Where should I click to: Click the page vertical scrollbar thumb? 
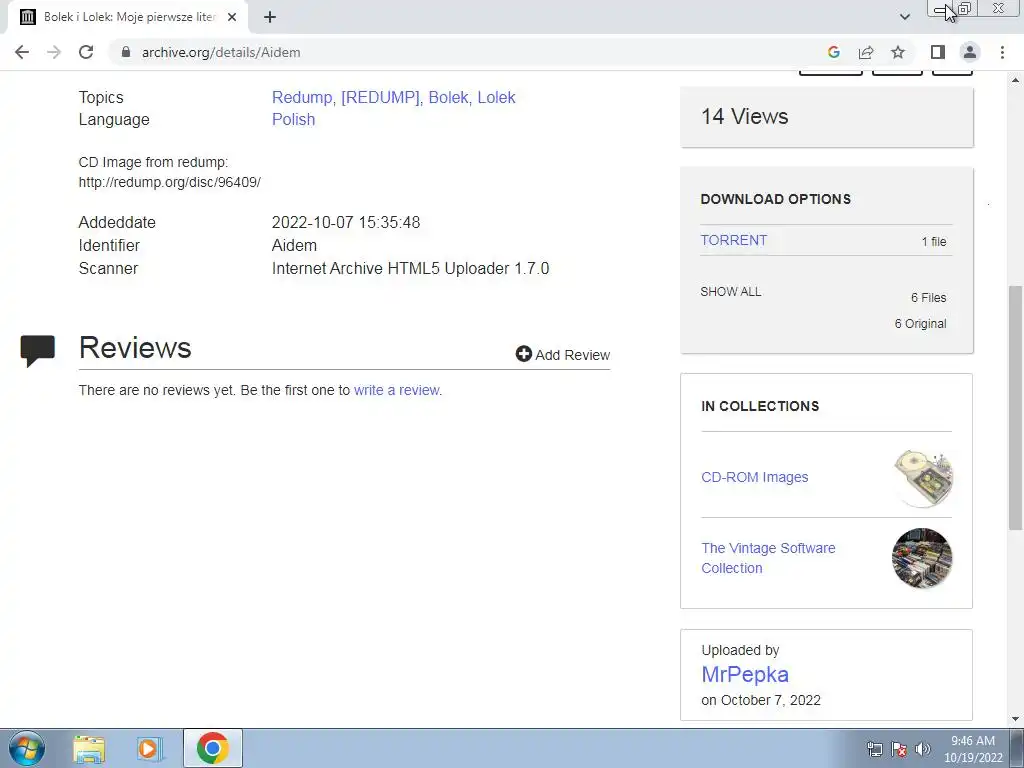pos(1016,407)
